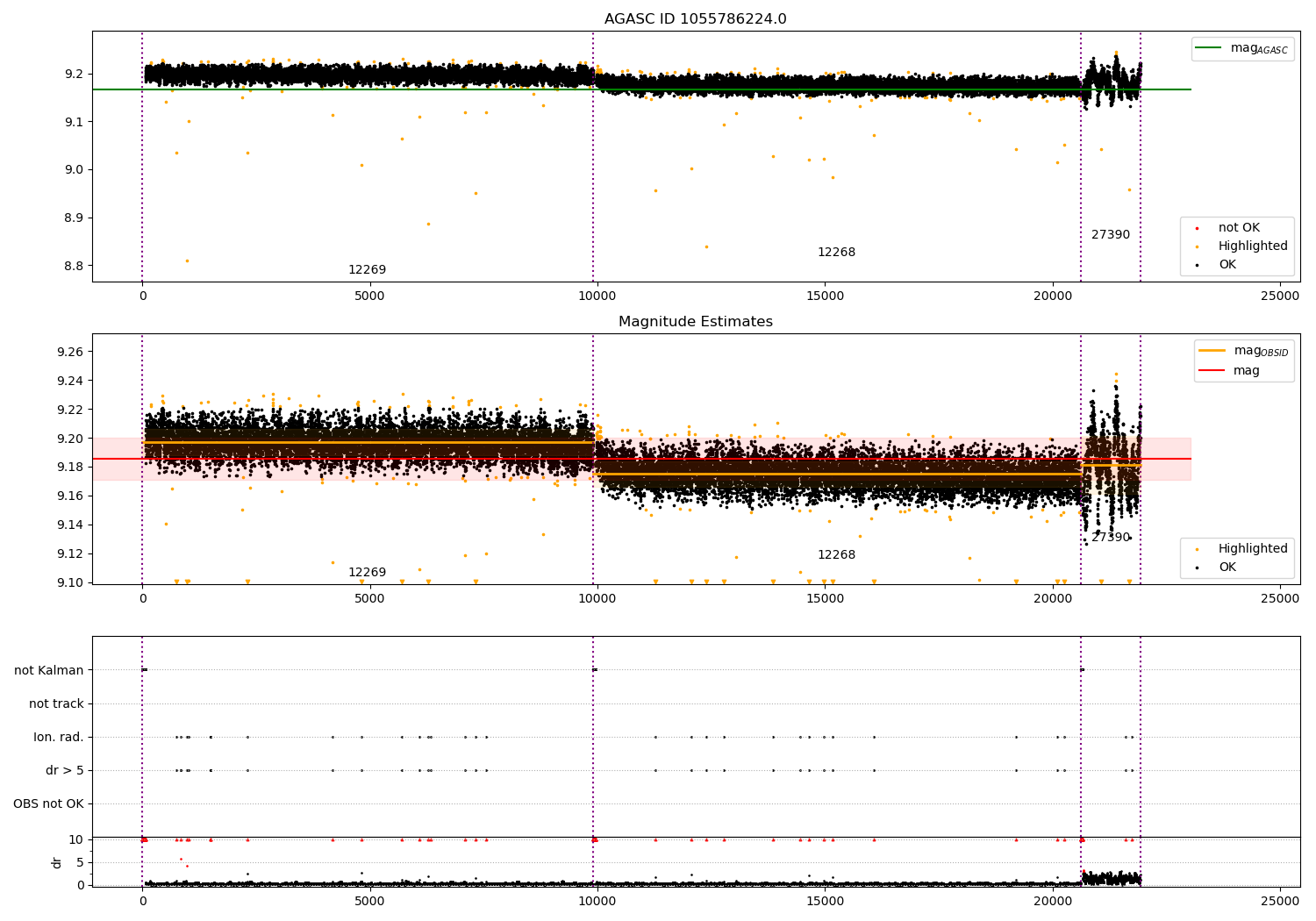Click the 5 tick on the dr axis
This screenshot has width=1316, height=921.
[80, 862]
